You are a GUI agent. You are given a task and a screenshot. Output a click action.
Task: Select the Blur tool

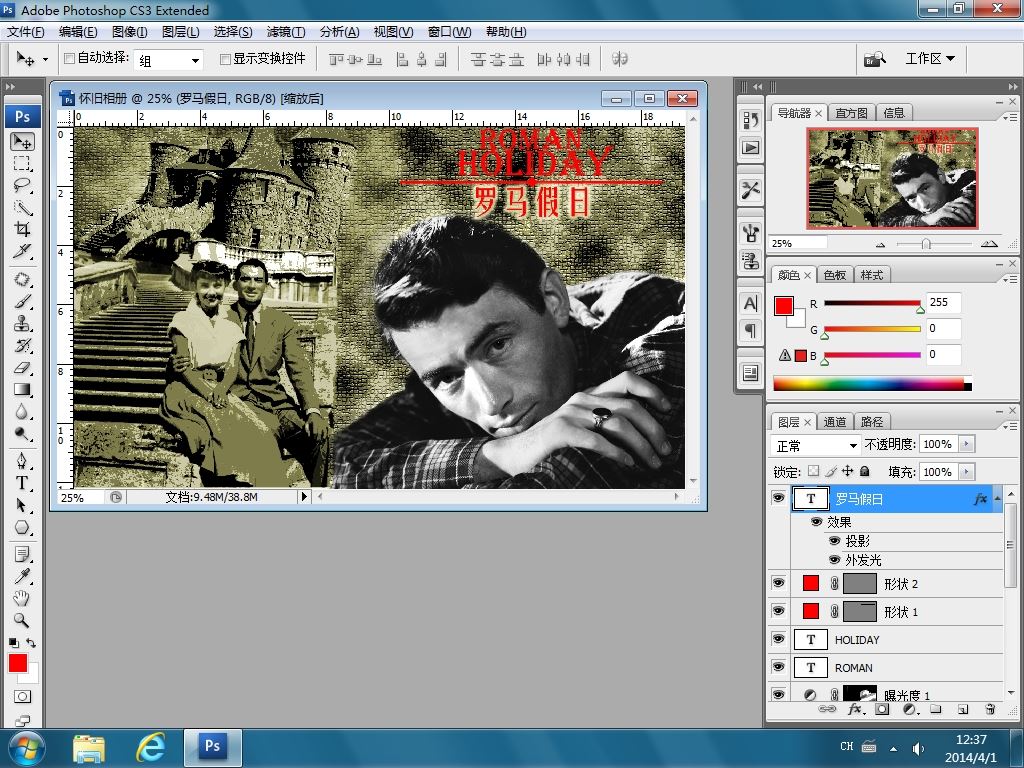(22, 411)
